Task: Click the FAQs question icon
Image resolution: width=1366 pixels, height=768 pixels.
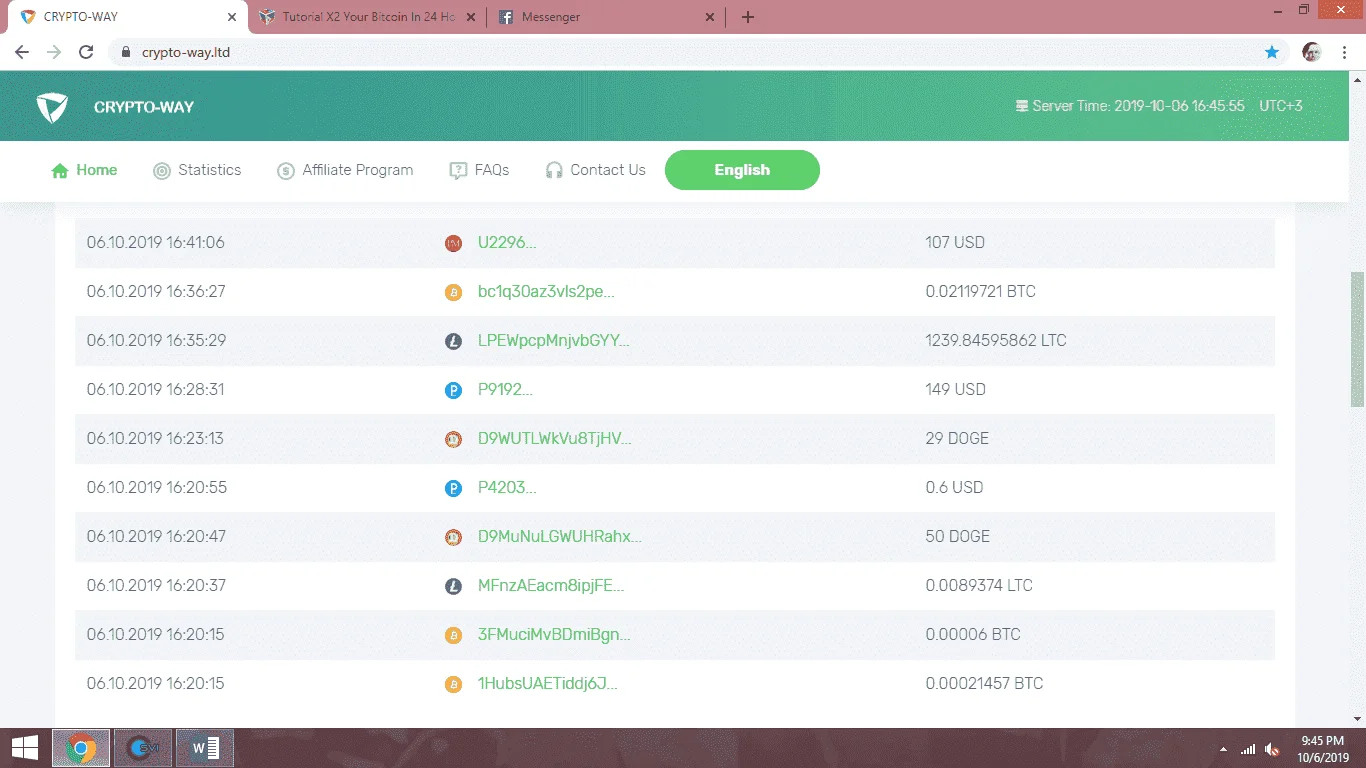Action: point(458,171)
